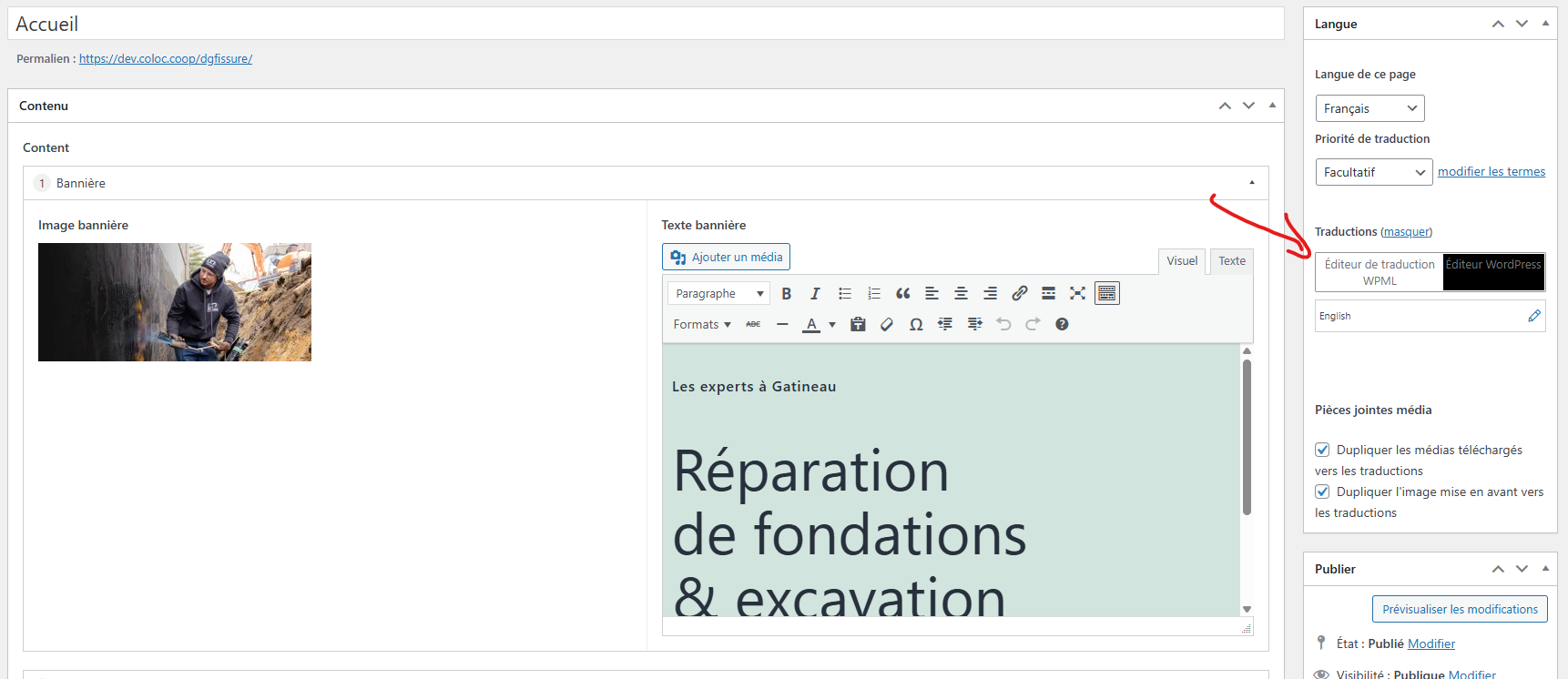Open the translation priority dropdown (Facultatif)
The image size is (1568, 679).
[1373, 172]
